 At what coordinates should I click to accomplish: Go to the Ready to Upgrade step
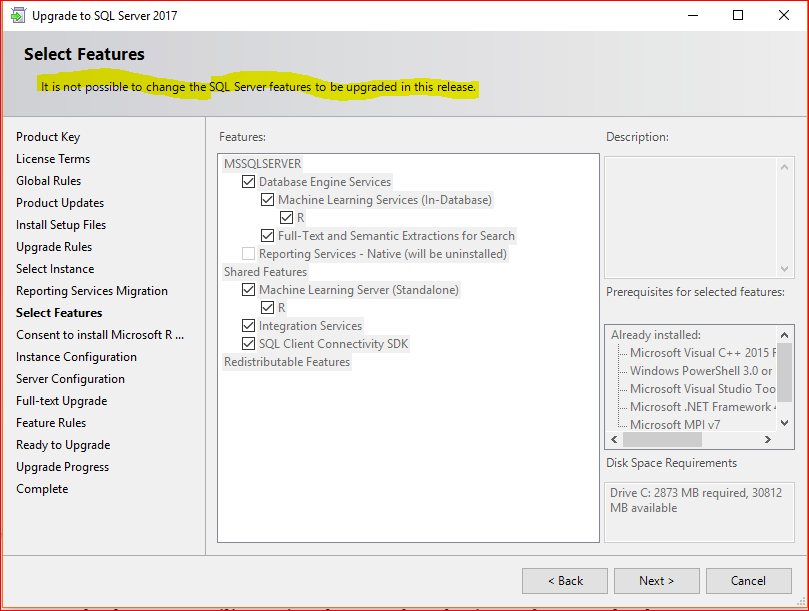click(63, 445)
